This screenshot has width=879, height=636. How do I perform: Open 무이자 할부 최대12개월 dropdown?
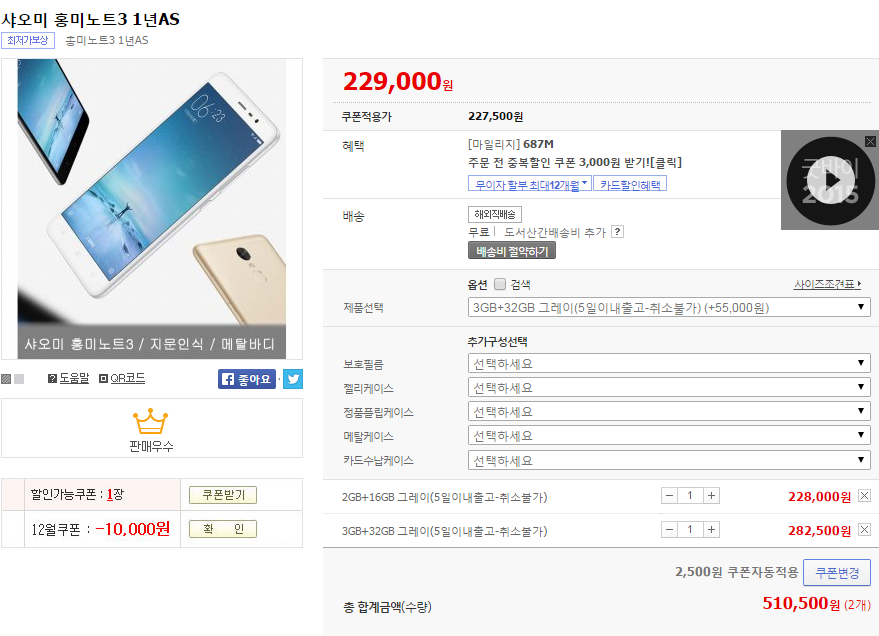(530, 184)
